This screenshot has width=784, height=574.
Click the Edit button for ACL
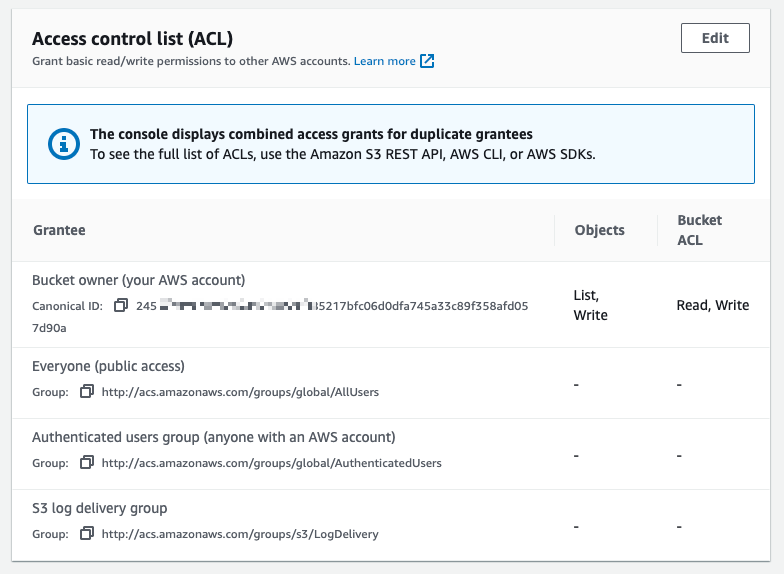714,38
